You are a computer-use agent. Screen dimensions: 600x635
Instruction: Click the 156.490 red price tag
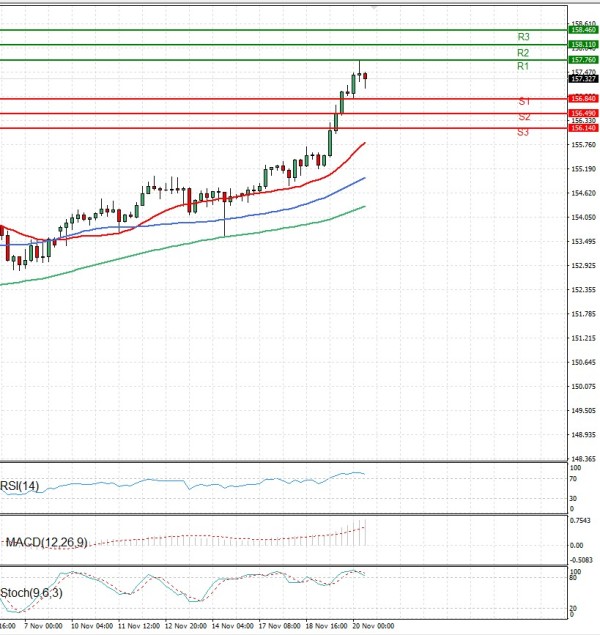coord(583,114)
